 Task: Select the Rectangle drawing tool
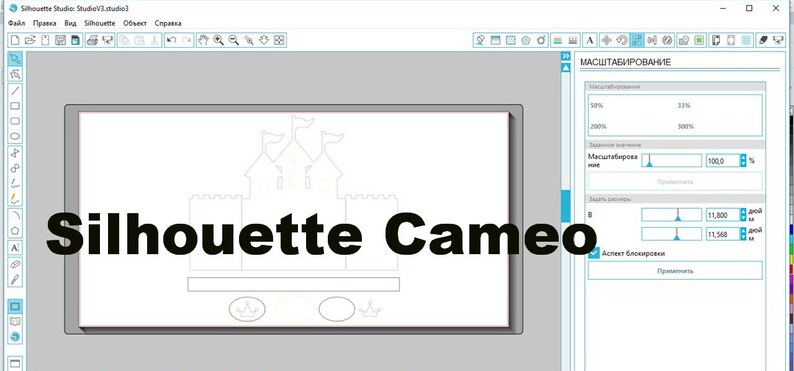click(15, 106)
